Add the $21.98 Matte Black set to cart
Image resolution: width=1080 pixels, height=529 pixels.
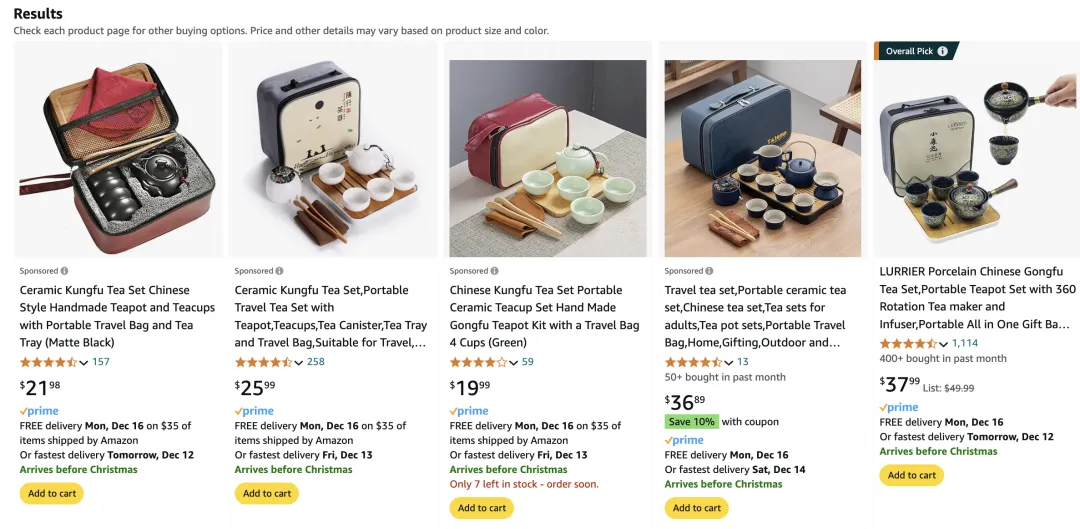[51, 493]
